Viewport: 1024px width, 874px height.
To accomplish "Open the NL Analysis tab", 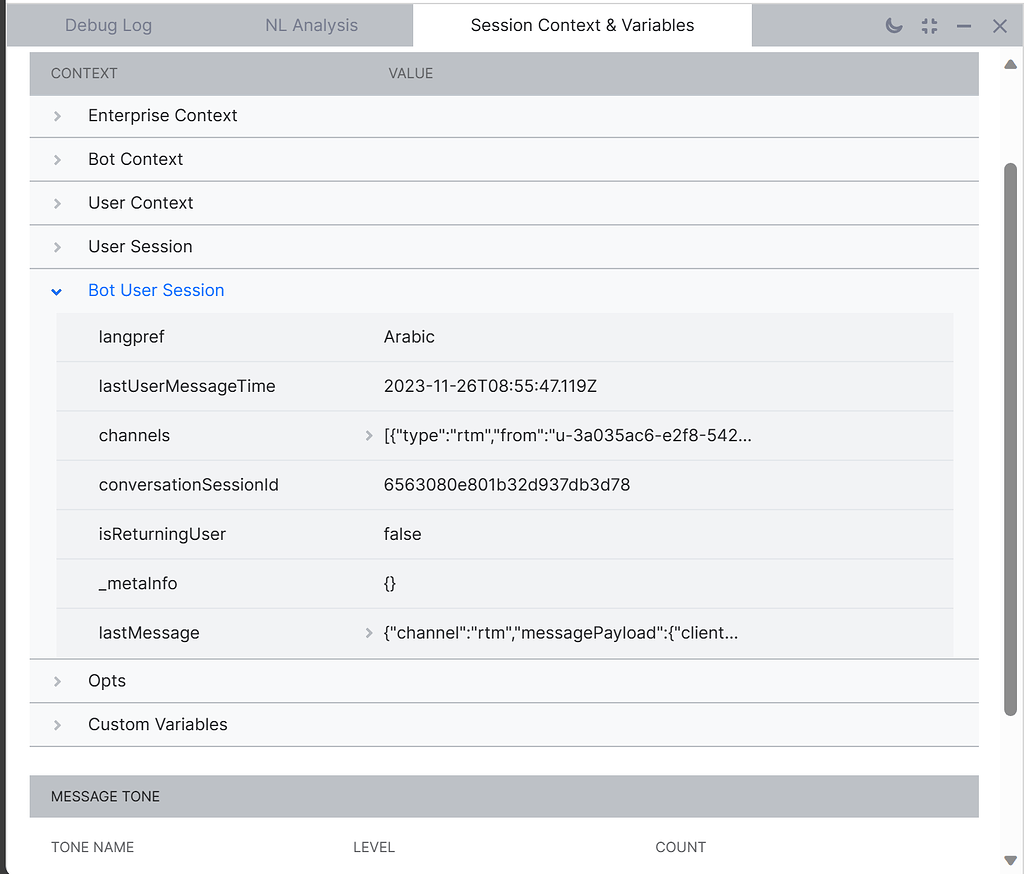I will tap(311, 25).
